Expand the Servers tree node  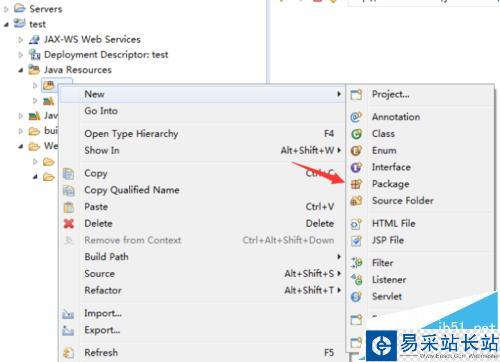(x=6, y=9)
